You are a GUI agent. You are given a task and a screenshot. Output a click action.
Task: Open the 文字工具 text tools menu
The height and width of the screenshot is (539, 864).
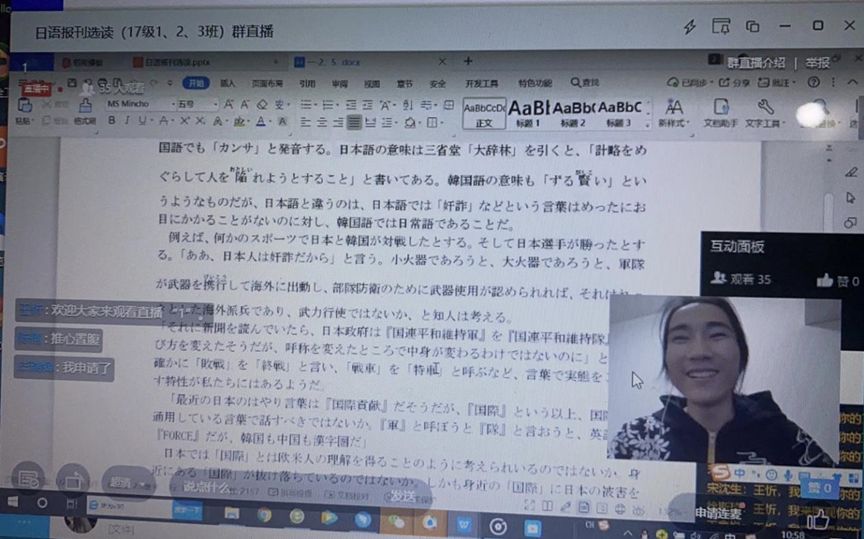pyautogui.click(x=765, y=112)
